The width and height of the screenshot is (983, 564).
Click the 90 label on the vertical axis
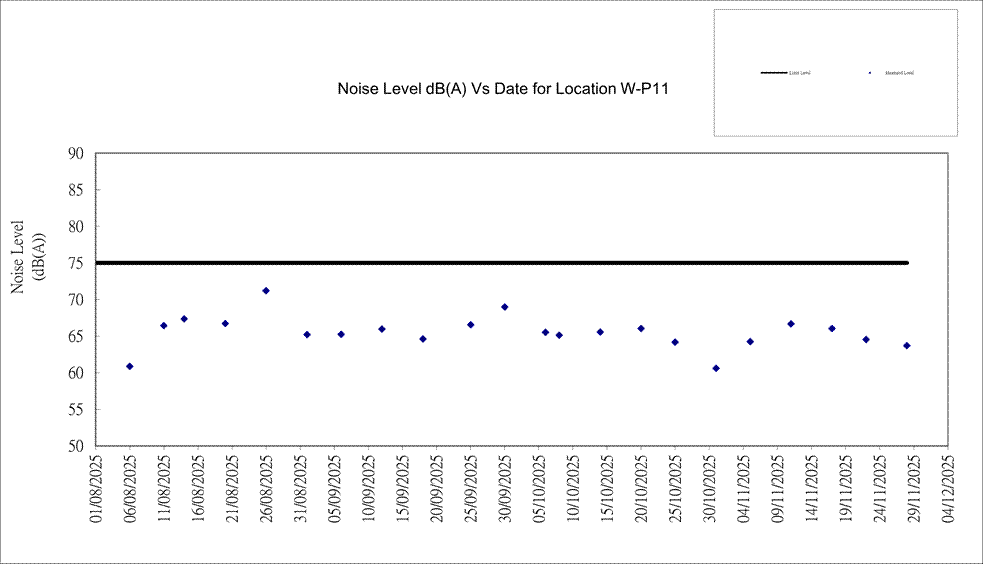click(x=76, y=154)
